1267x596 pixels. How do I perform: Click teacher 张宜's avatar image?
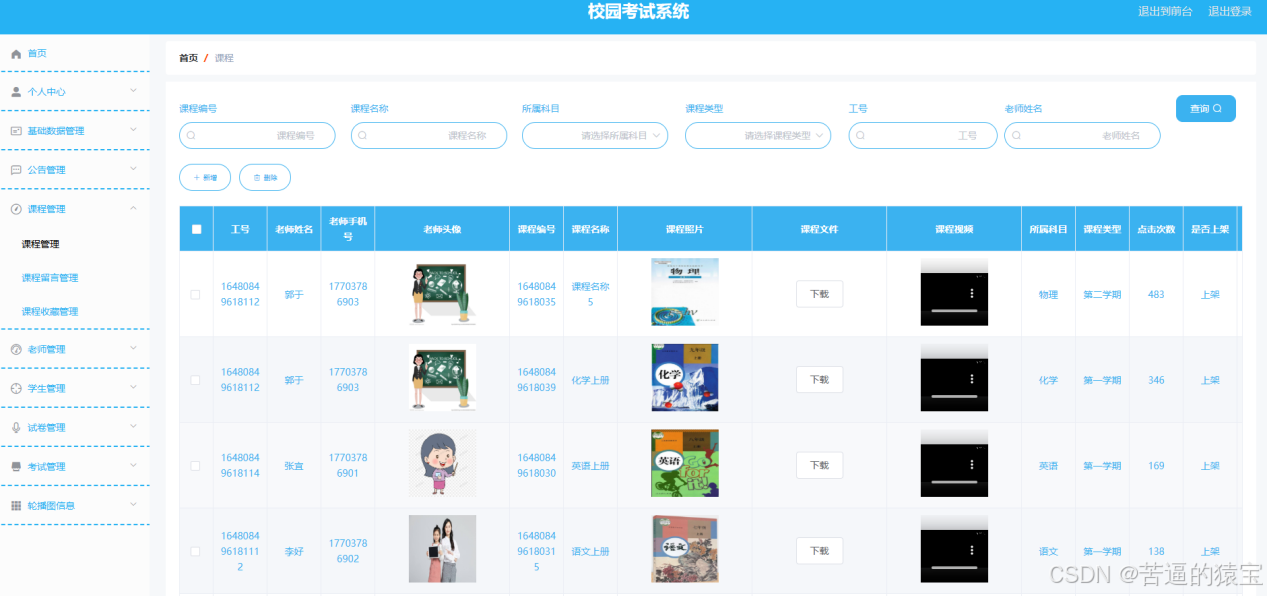pos(442,464)
